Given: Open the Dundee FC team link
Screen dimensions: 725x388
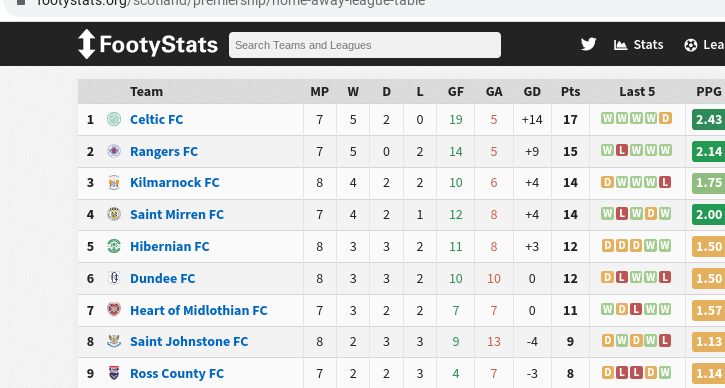Looking at the screenshot, I should point(162,278).
